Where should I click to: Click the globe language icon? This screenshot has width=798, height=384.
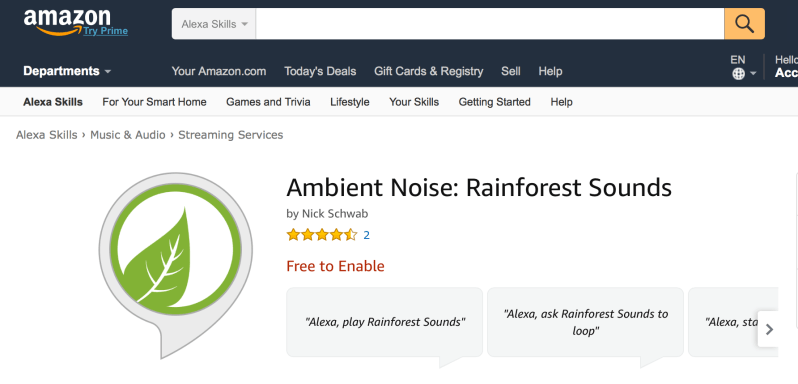738,74
